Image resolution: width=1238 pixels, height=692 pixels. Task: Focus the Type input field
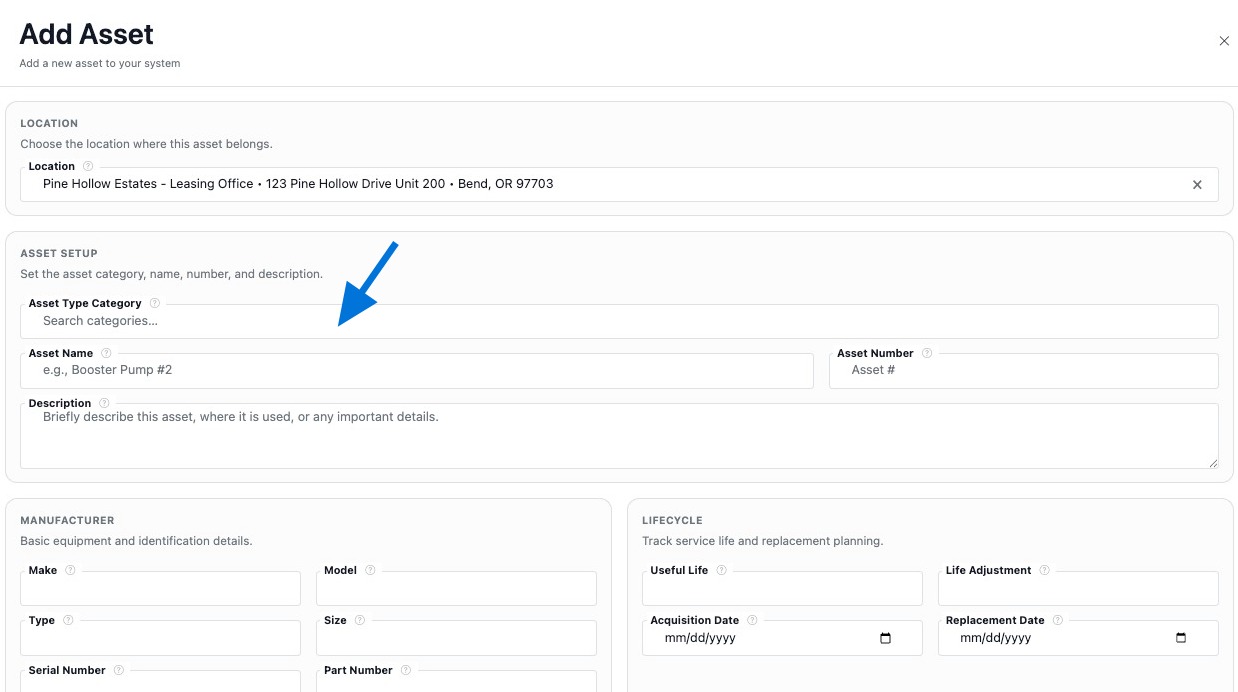pos(161,638)
